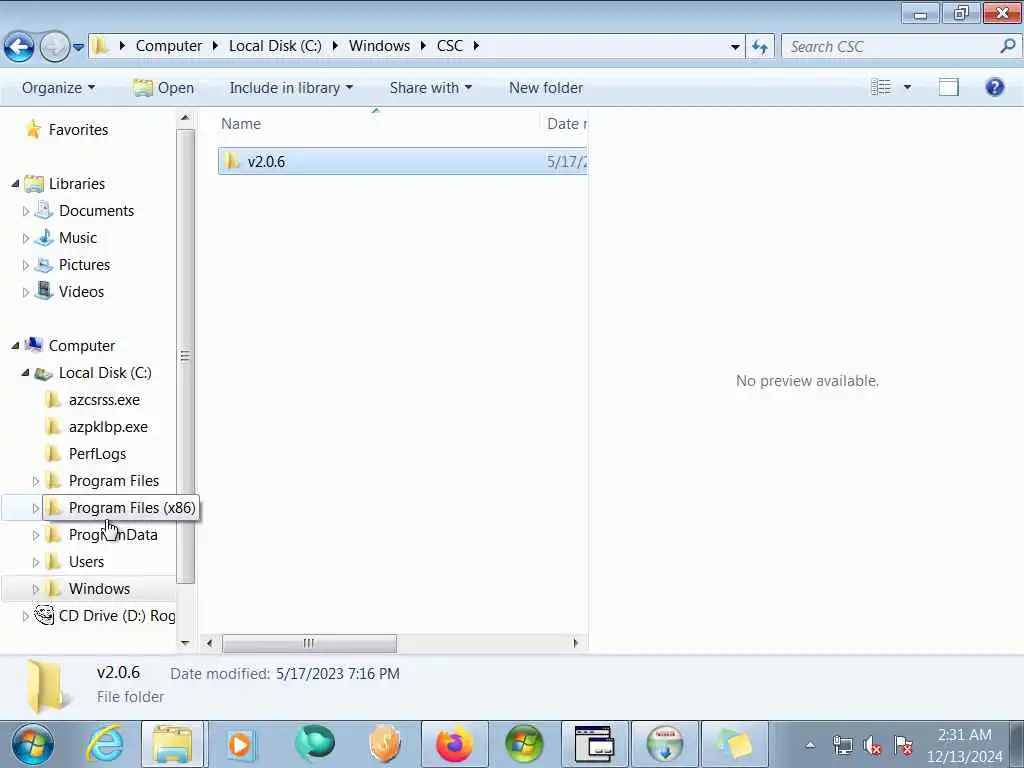Open Help with the question mark icon

[x=995, y=87]
